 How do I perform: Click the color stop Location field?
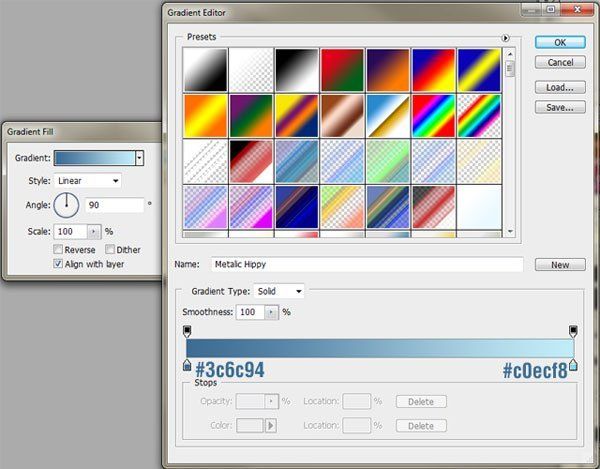click(x=356, y=425)
